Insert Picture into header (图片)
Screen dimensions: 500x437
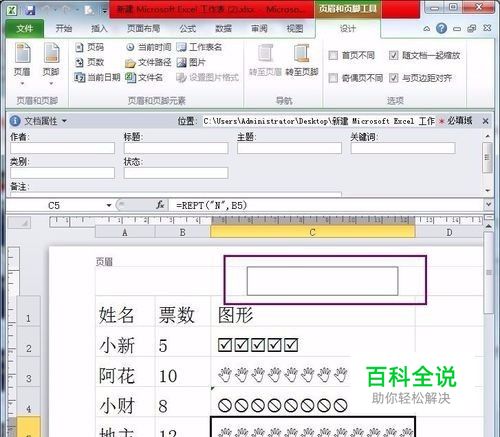click(191, 62)
